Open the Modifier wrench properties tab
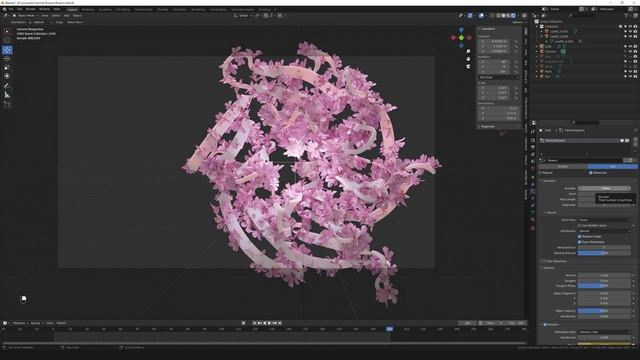 pyautogui.click(x=533, y=184)
